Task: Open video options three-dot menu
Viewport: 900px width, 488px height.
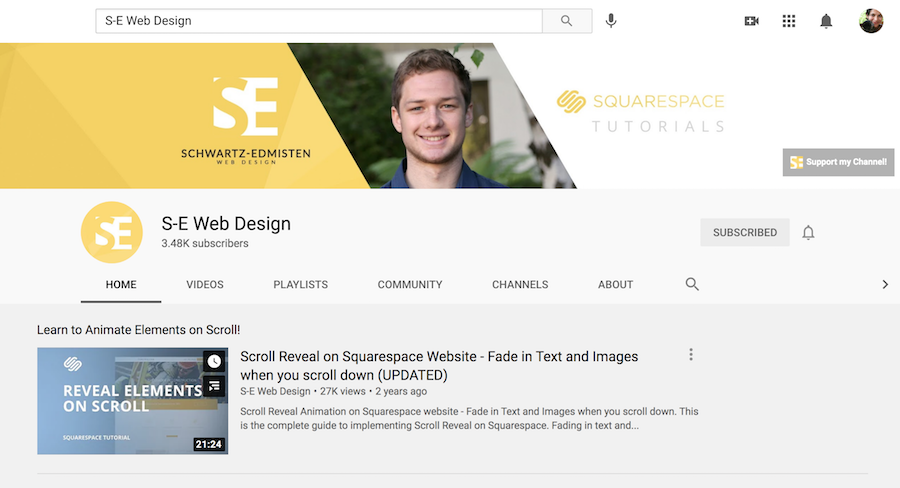Action: [x=691, y=354]
